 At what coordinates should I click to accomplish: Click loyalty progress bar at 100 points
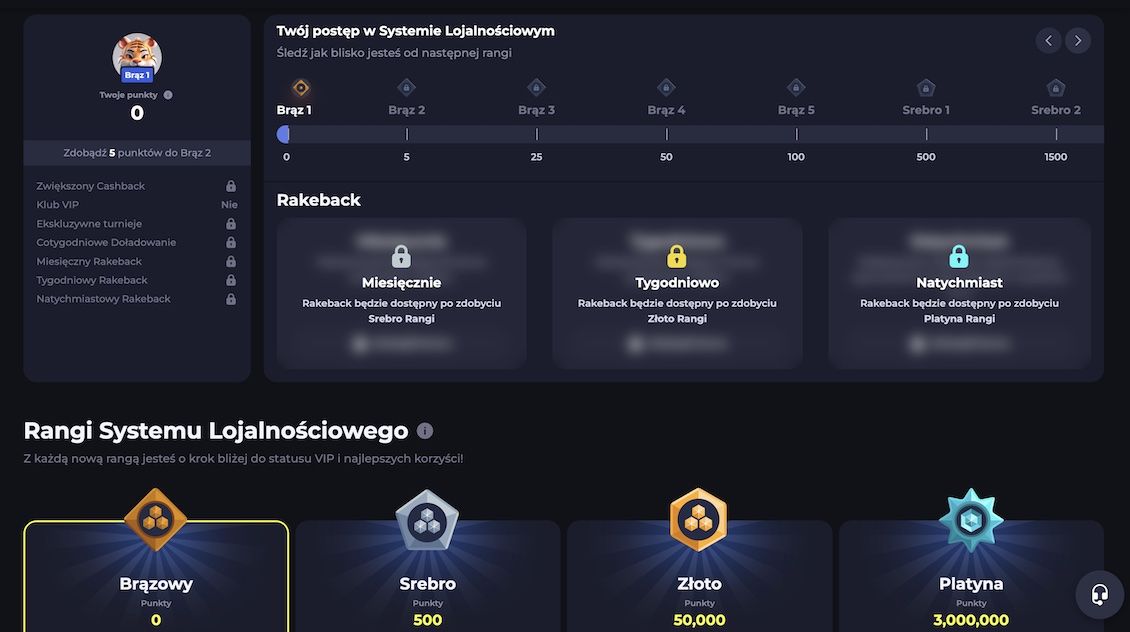coord(797,134)
